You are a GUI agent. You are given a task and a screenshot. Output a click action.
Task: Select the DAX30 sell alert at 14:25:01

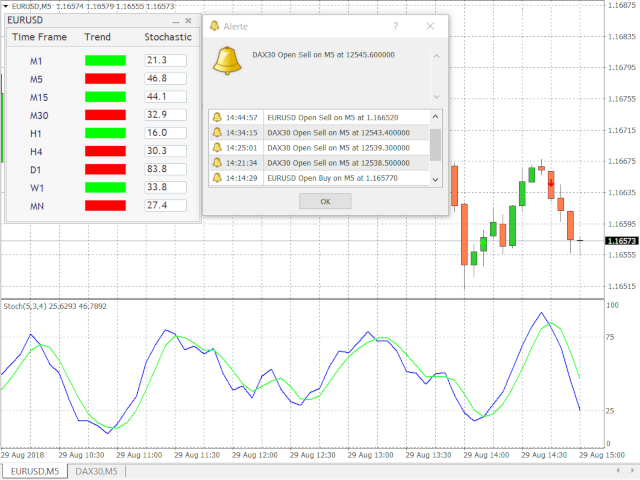pos(319,148)
